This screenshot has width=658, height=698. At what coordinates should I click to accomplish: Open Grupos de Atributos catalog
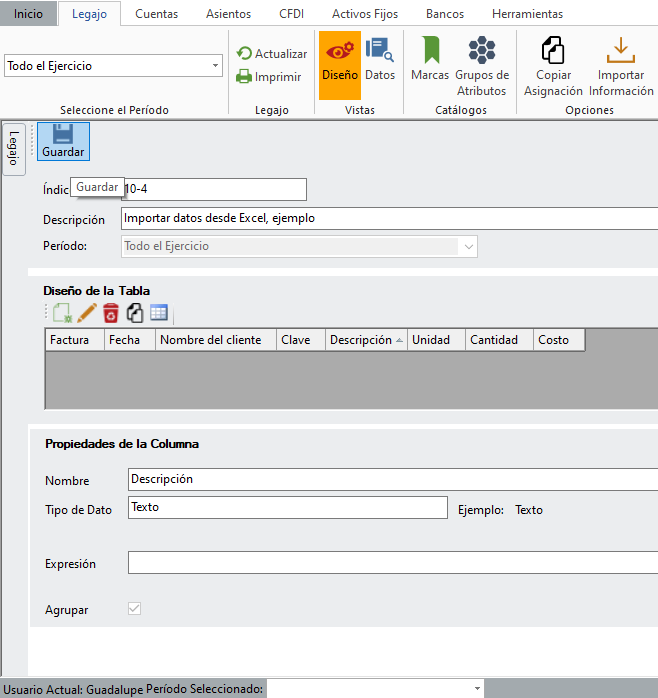click(482, 66)
